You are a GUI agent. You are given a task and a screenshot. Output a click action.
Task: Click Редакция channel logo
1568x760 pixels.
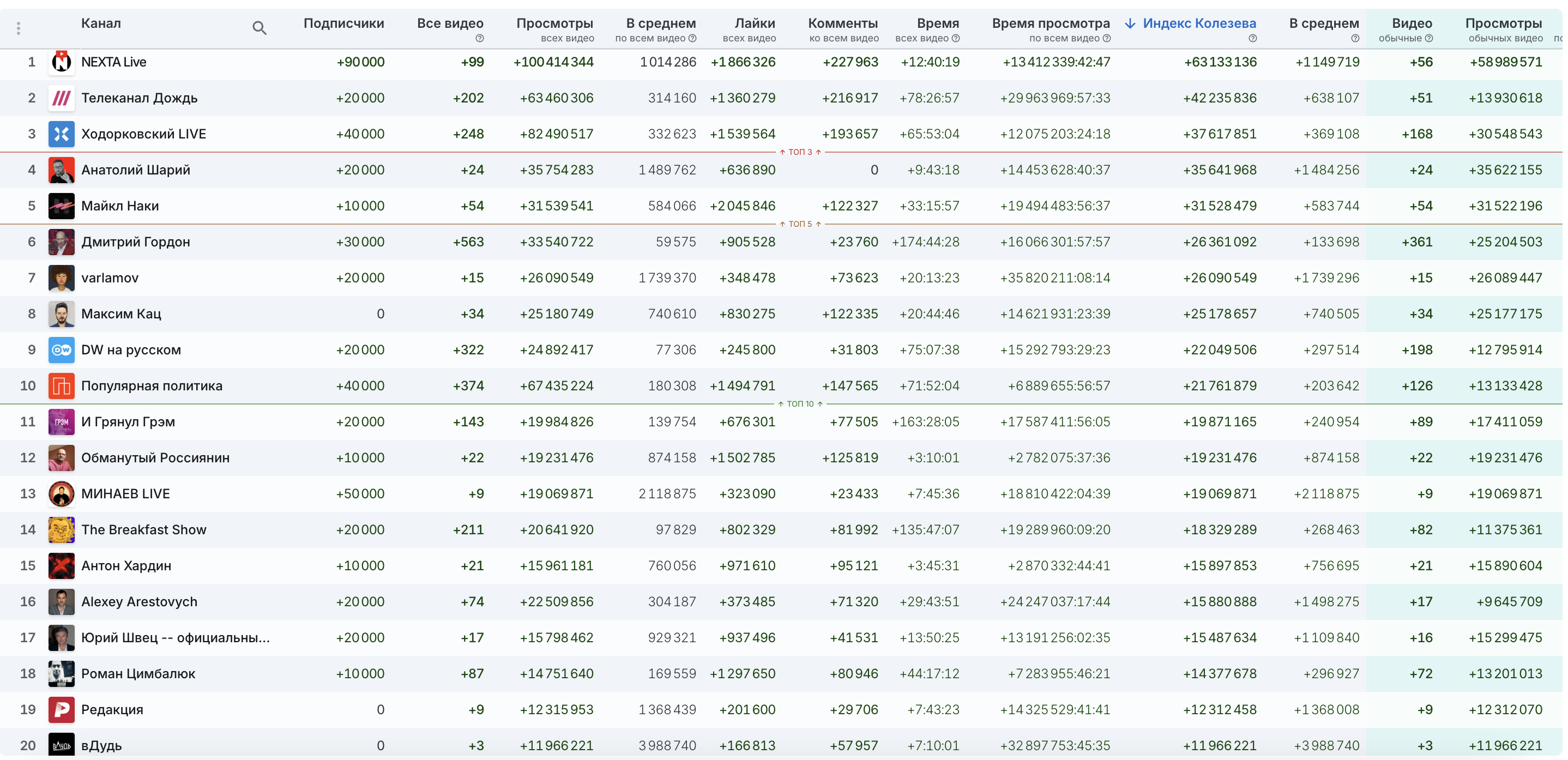[62, 708]
